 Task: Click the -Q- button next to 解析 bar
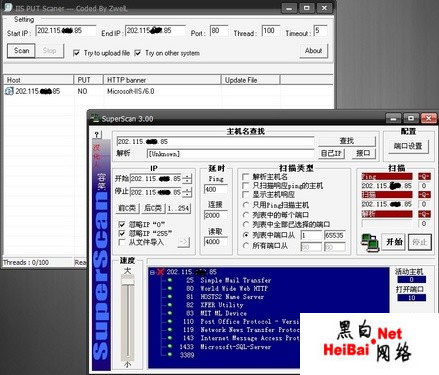(424, 214)
